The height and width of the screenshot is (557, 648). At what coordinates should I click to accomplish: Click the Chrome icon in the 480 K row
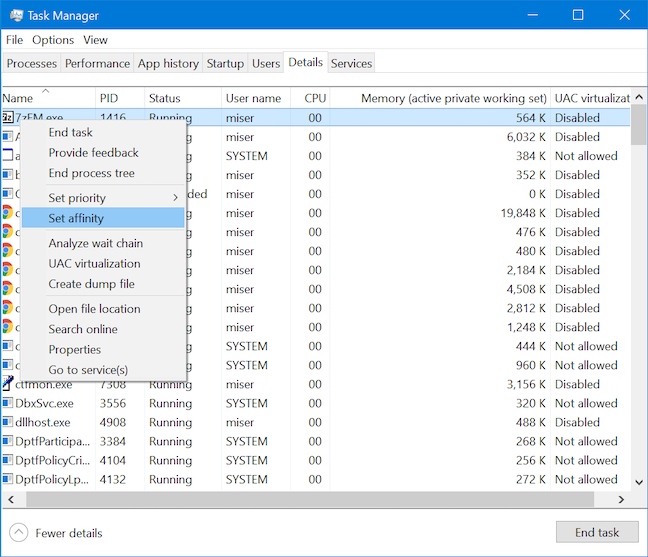[x=7, y=251]
